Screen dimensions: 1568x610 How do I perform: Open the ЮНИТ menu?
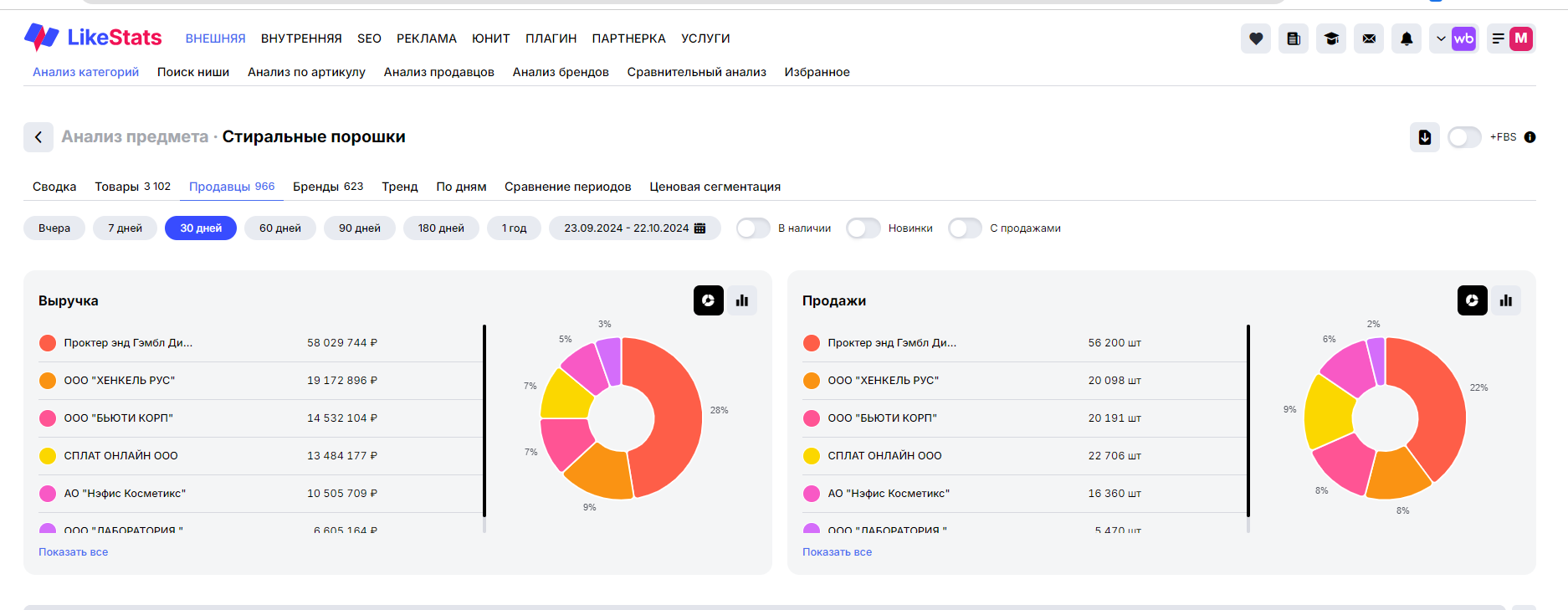pos(491,38)
